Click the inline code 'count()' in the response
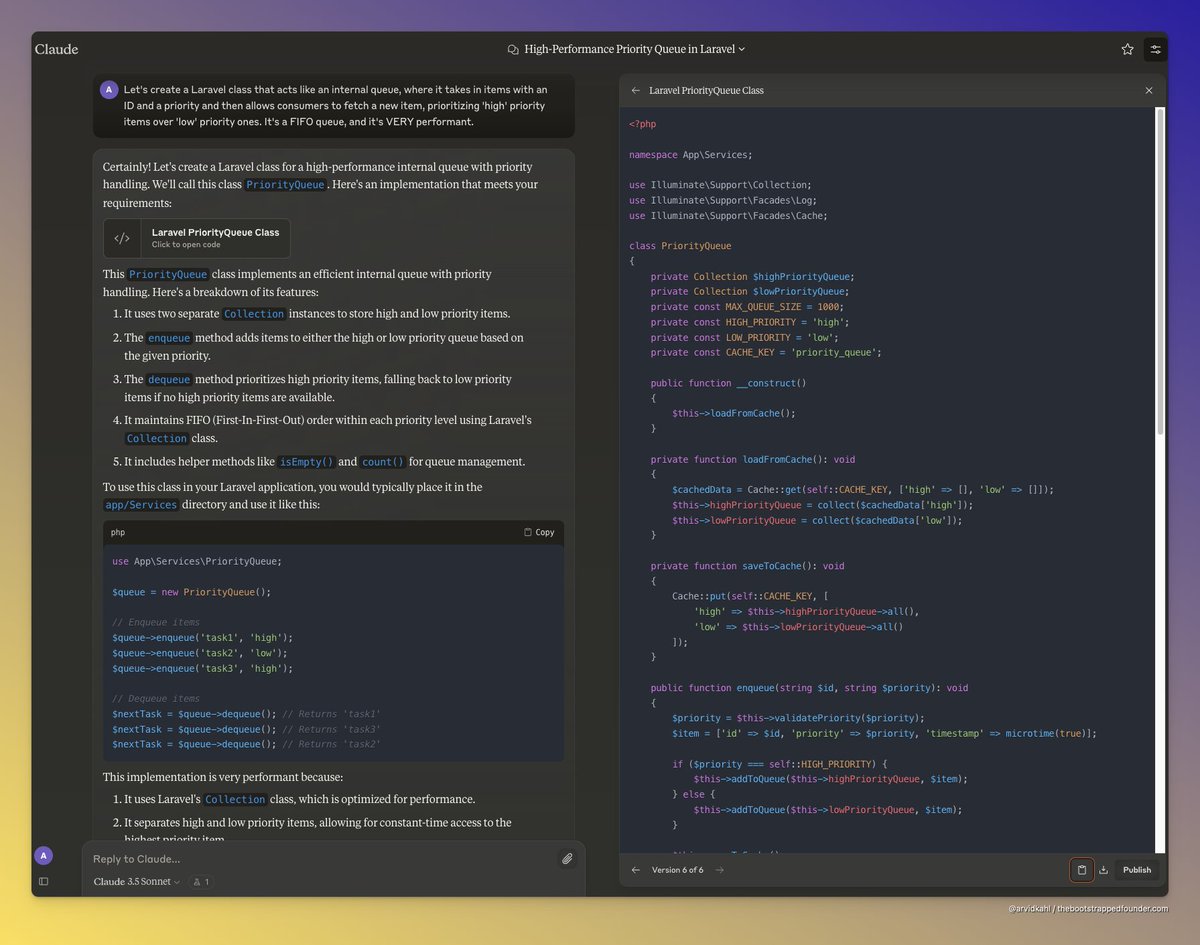This screenshot has width=1200, height=945. [384, 462]
